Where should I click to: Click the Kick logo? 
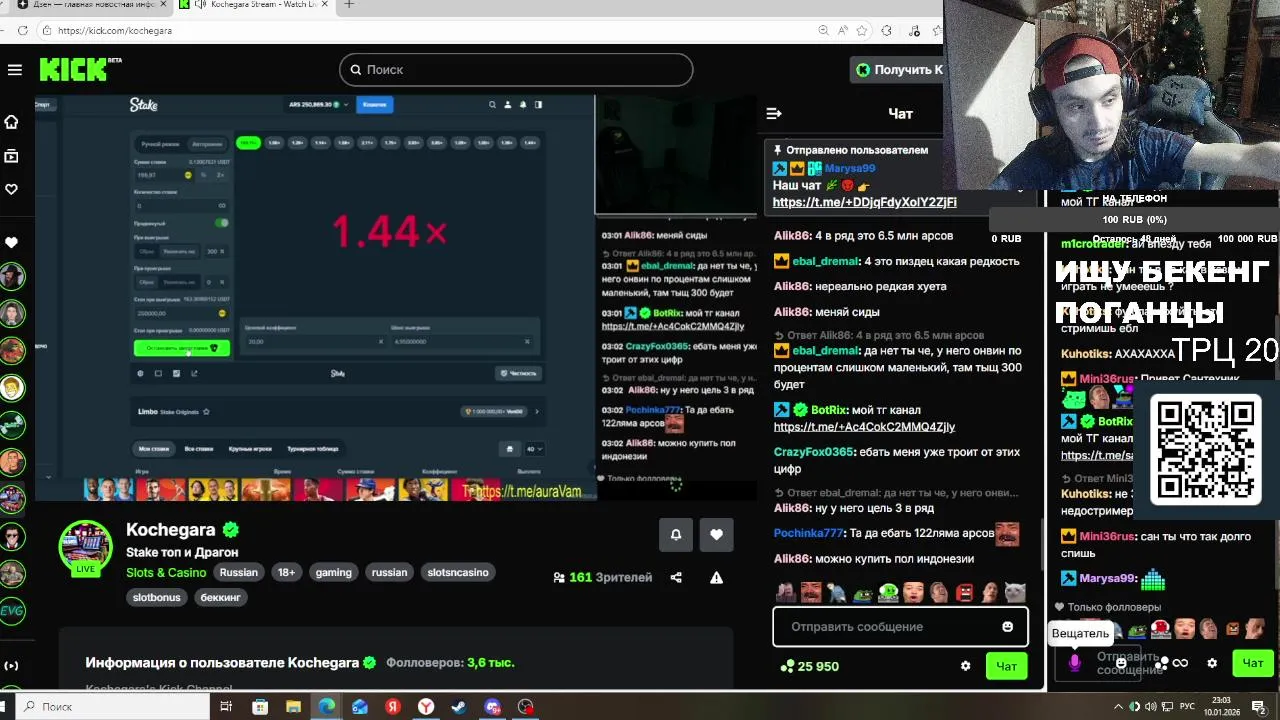point(73,69)
